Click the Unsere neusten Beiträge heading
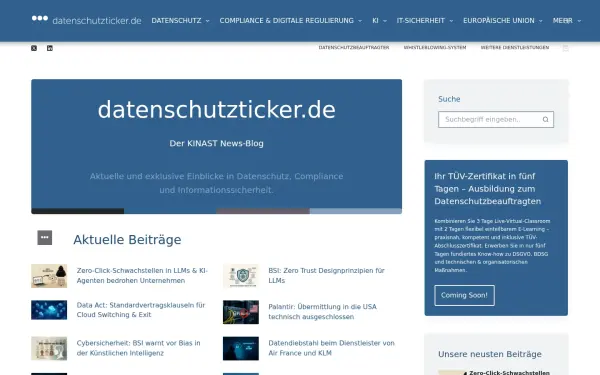This screenshot has height=375, width=600. [x=490, y=354]
